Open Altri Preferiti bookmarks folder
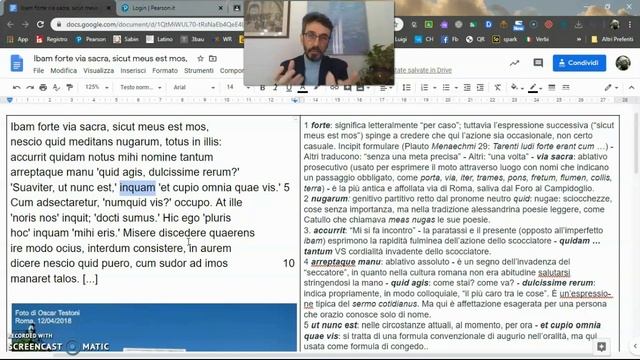640x360 pixels. [612, 39]
